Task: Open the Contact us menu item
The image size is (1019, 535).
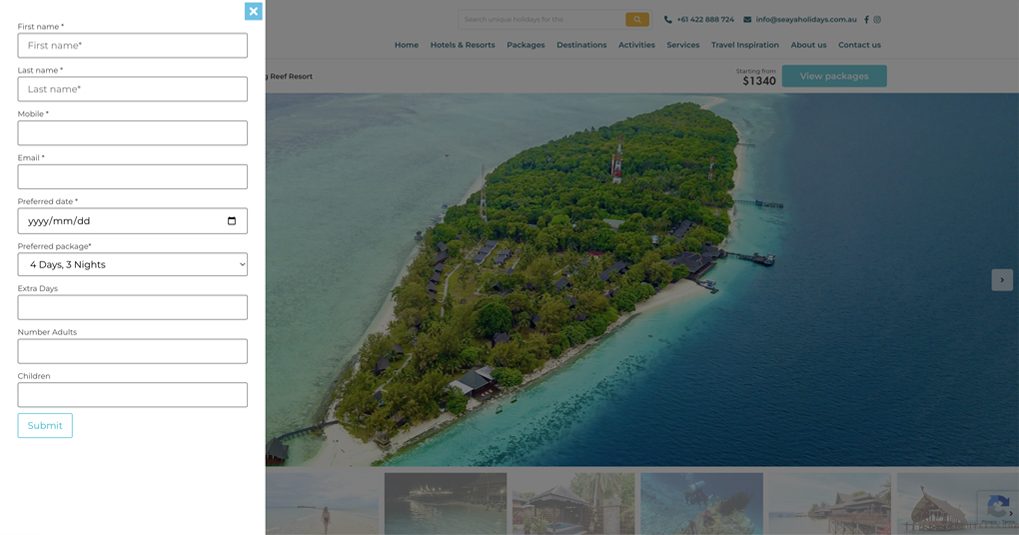Action: click(859, 45)
